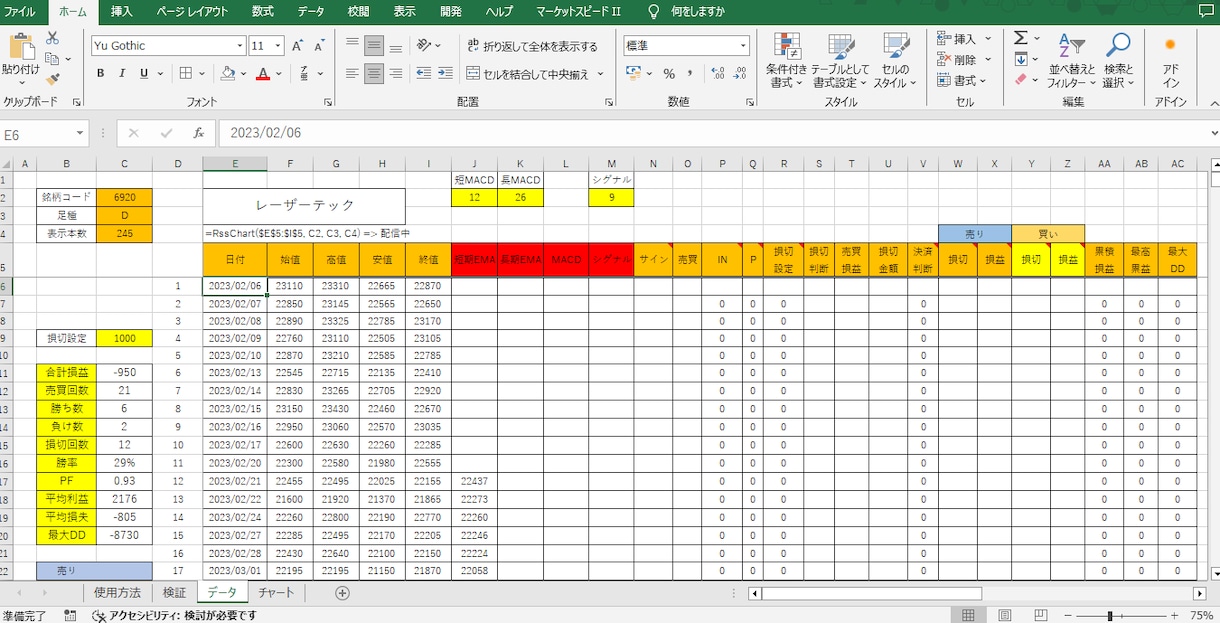
Task: Open the ファイル tab
Action: coord(20,12)
